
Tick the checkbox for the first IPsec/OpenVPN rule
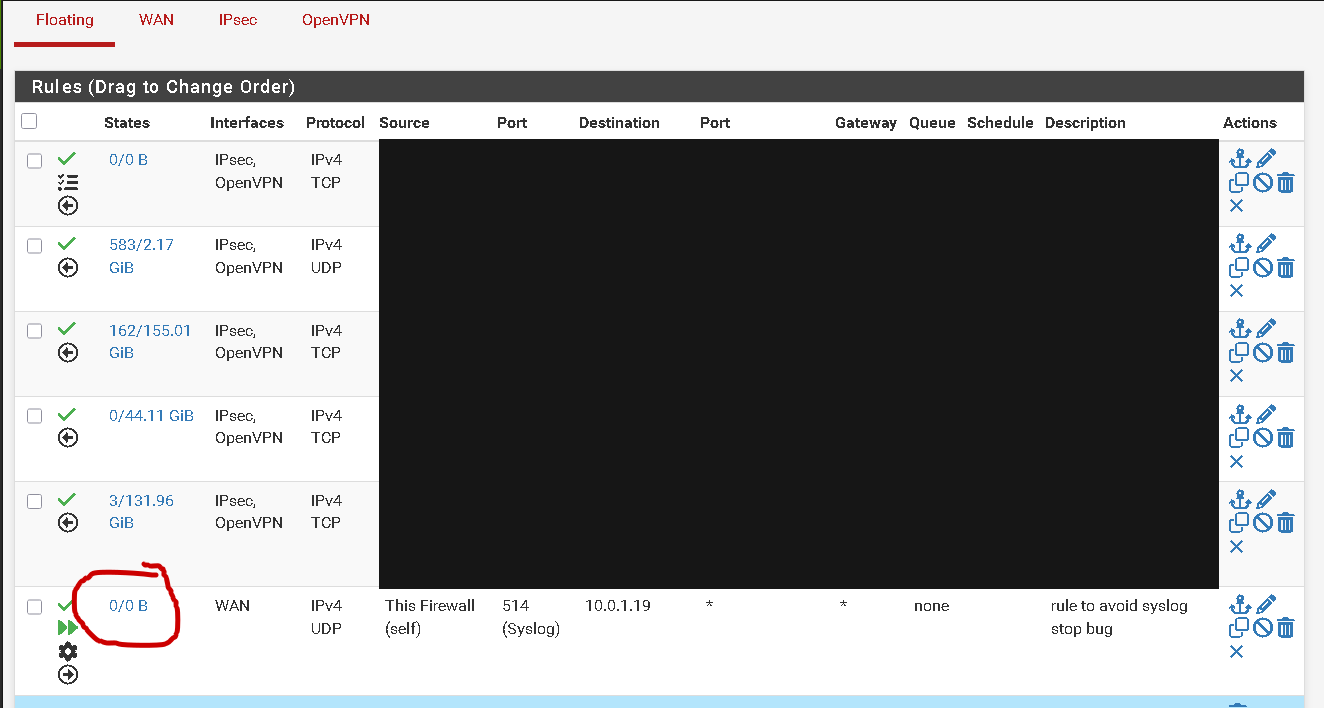point(35,161)
